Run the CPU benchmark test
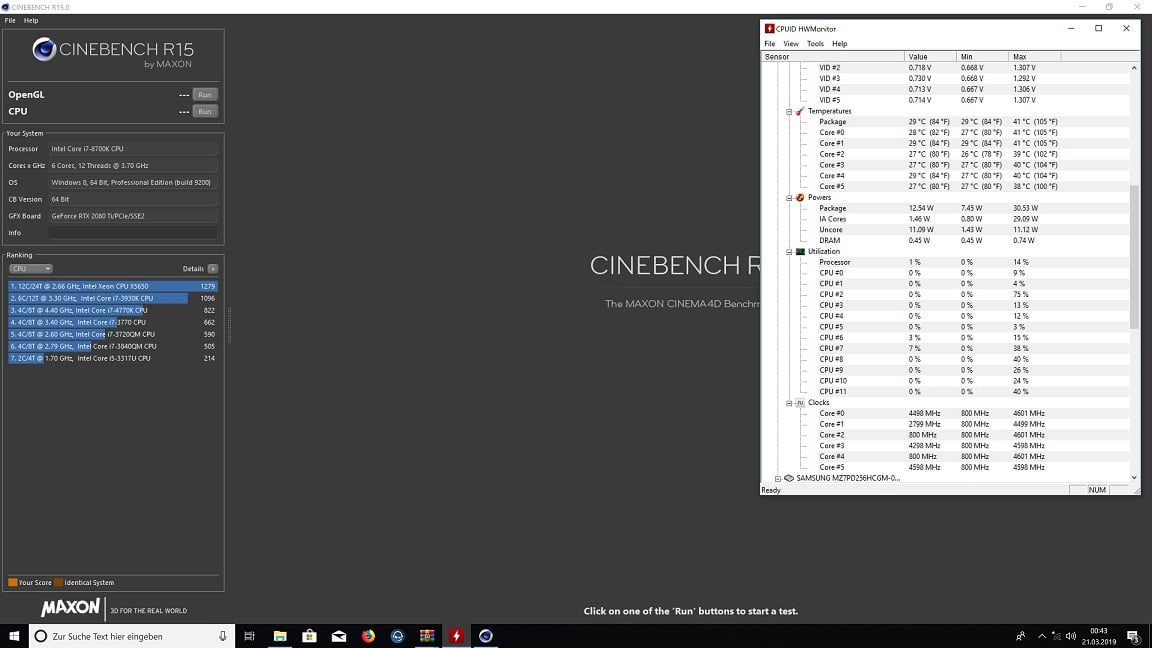 (x=204, y=112)
